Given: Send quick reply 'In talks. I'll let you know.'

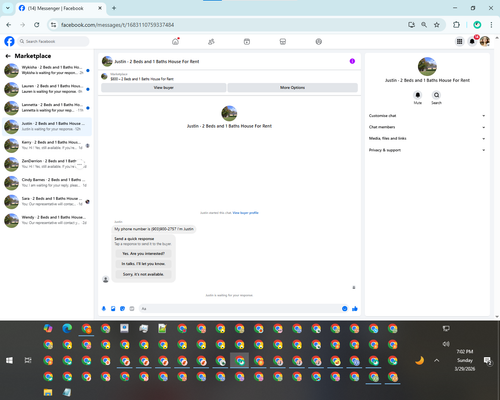Looking at the screenshot, I should pyautogui.click(x=143, y=264).
